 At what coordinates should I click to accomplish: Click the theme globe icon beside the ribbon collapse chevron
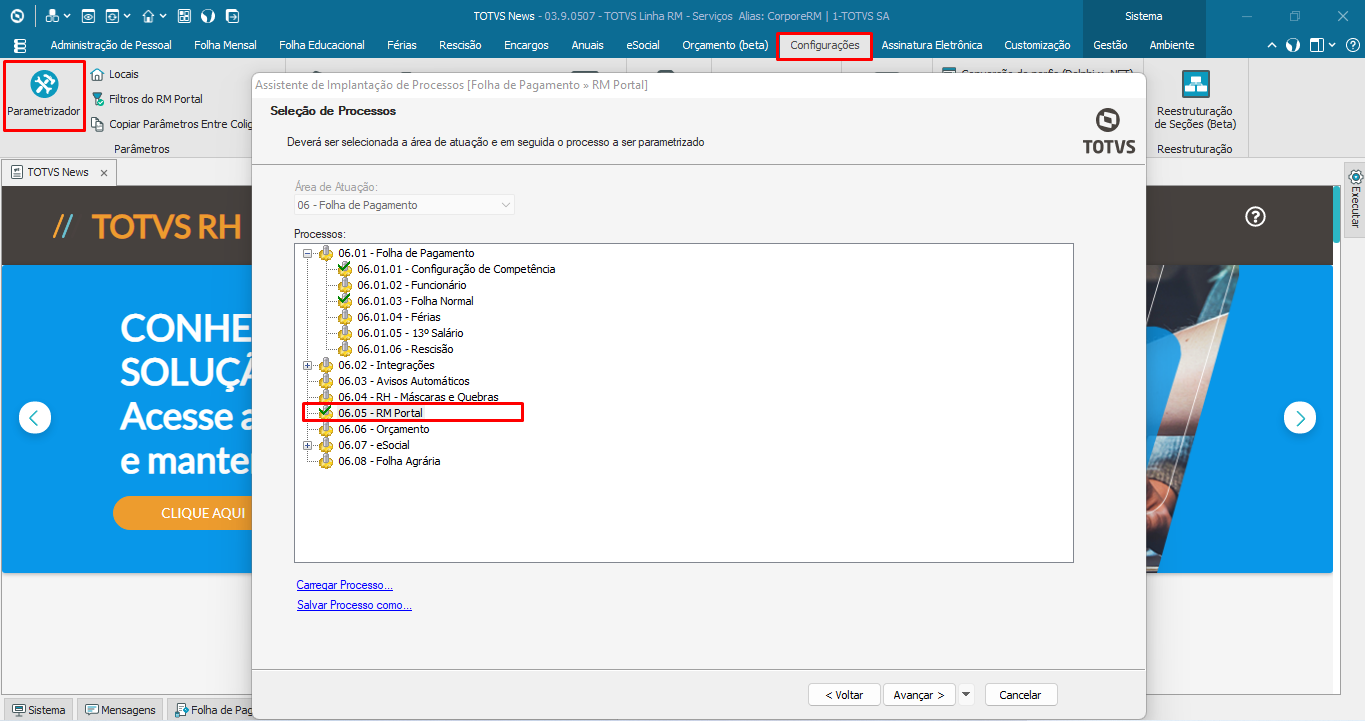(x=1293, y=45)
